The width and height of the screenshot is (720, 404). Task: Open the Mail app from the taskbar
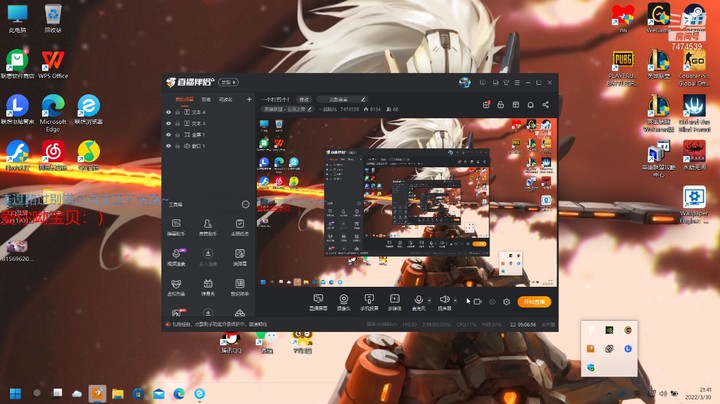click(159, 394)
